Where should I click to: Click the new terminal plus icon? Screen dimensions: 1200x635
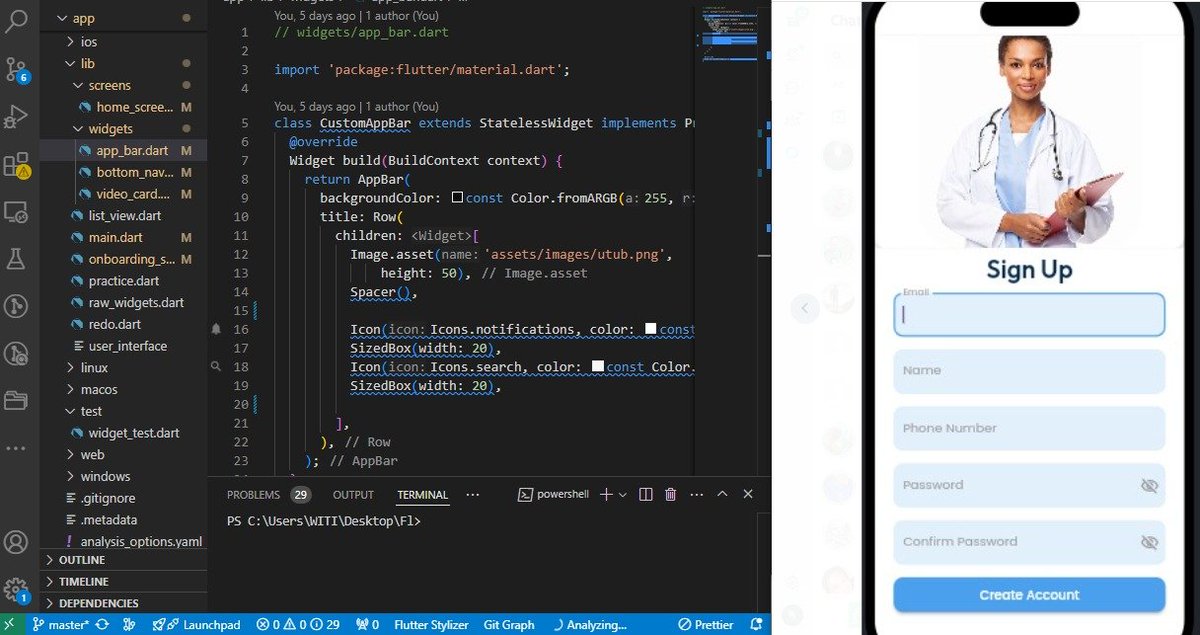[605, 494]
